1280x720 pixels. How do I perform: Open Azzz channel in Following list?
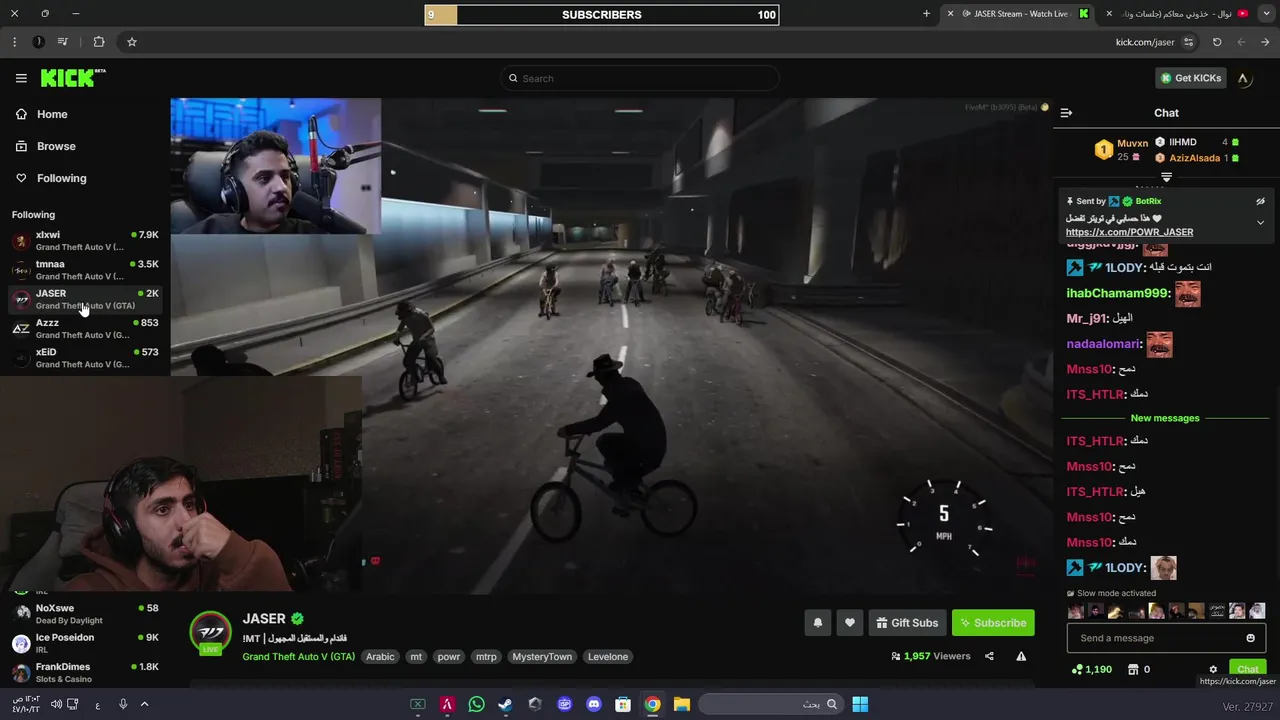85,329
